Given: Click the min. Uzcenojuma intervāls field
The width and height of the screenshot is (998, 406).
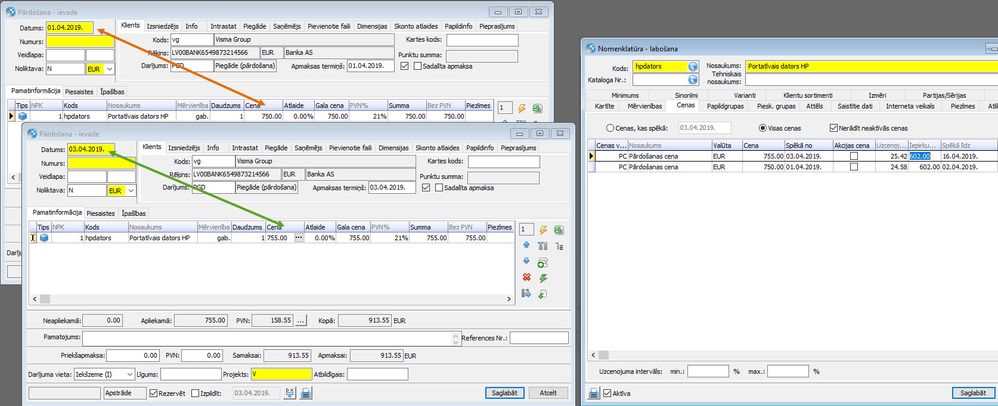Looking at the screenshot, I should (708, 371).
